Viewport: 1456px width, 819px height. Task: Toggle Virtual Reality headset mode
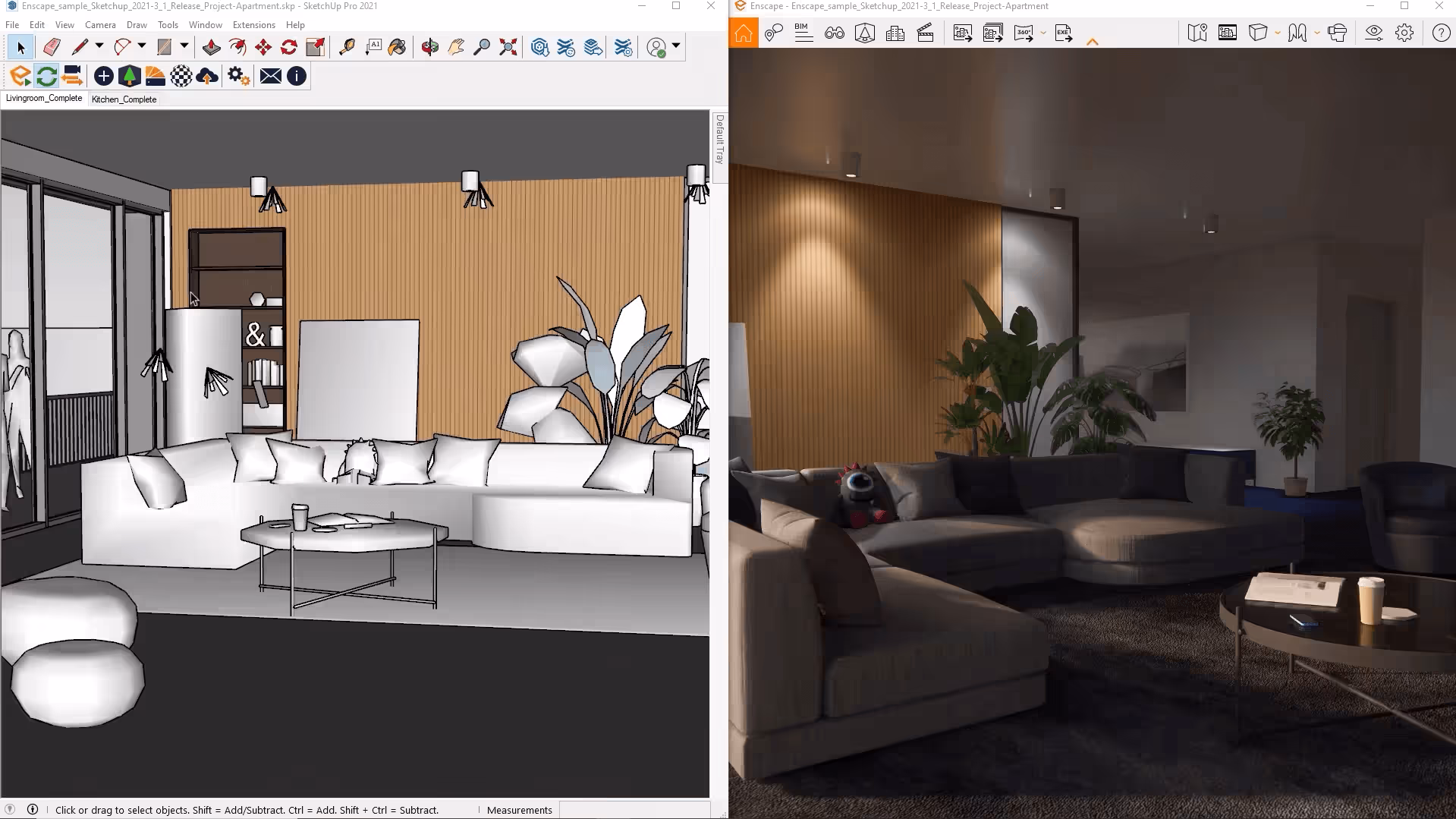[x=1338, y=33]
